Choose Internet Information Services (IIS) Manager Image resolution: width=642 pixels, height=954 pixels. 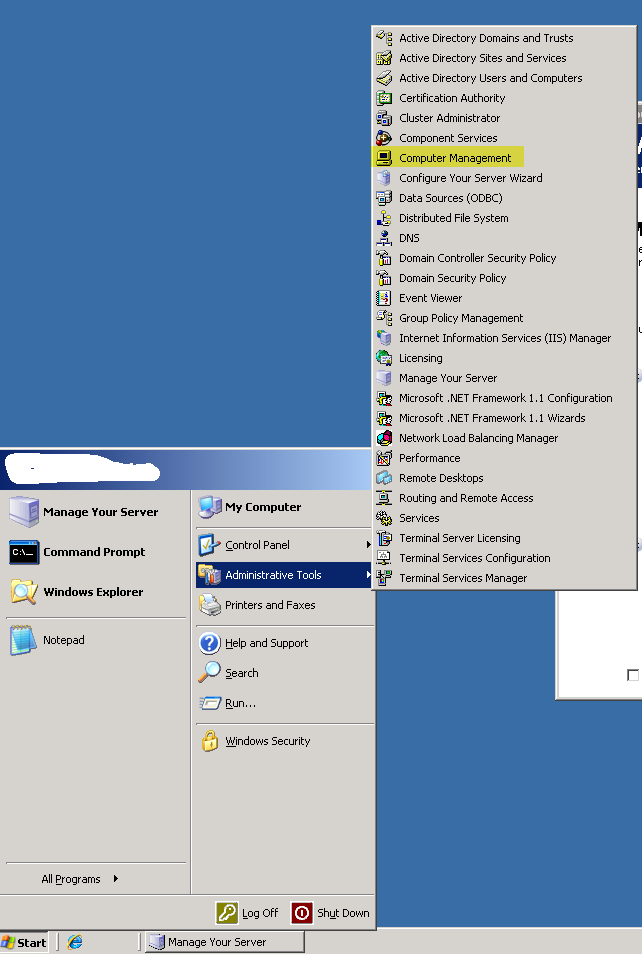point(505,338)
